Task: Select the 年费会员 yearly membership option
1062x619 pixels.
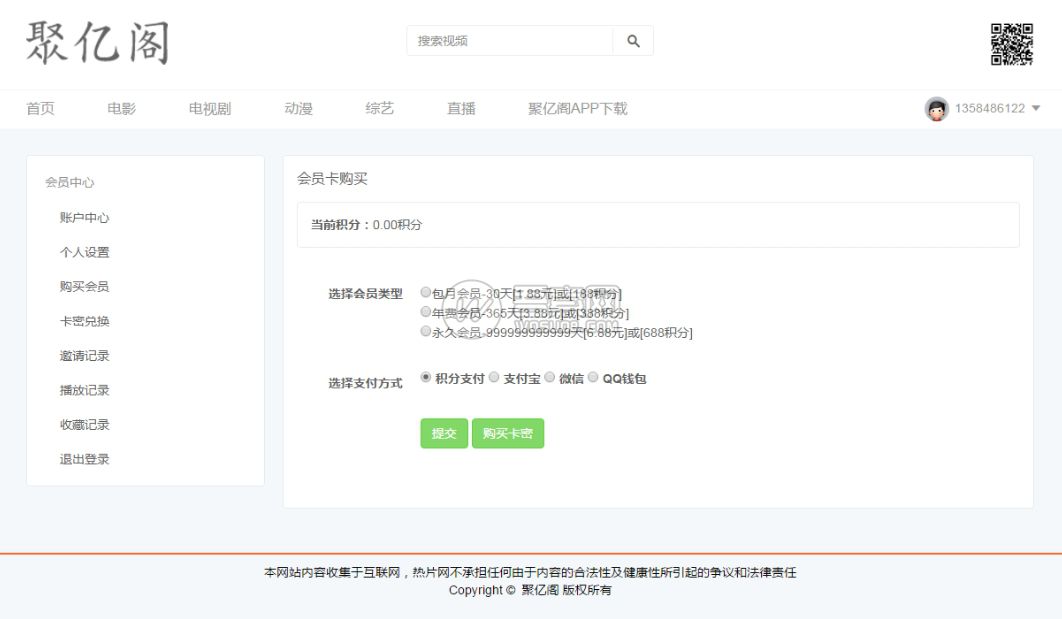Action: tap(426, 311)
